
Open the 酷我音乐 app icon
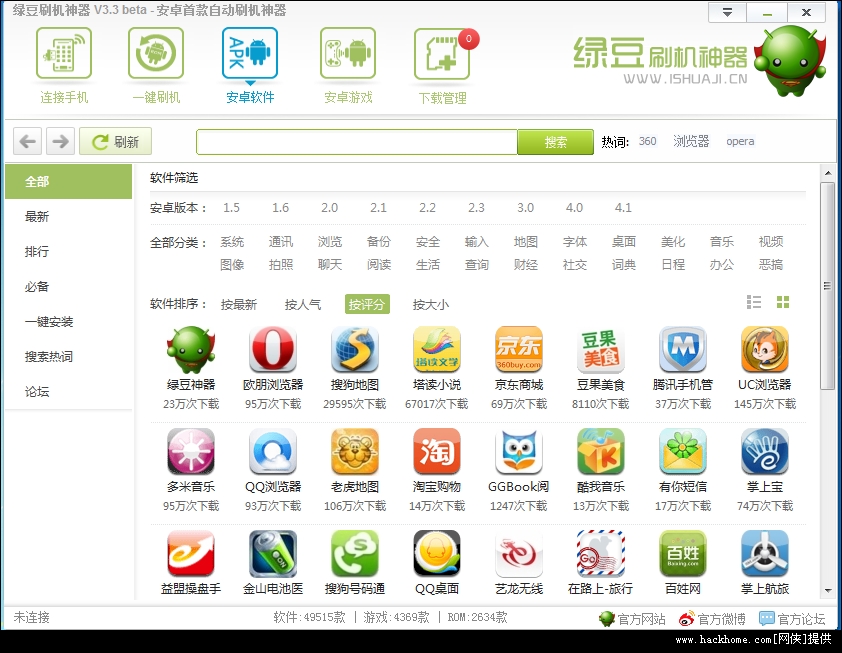[x=600, y=452]
